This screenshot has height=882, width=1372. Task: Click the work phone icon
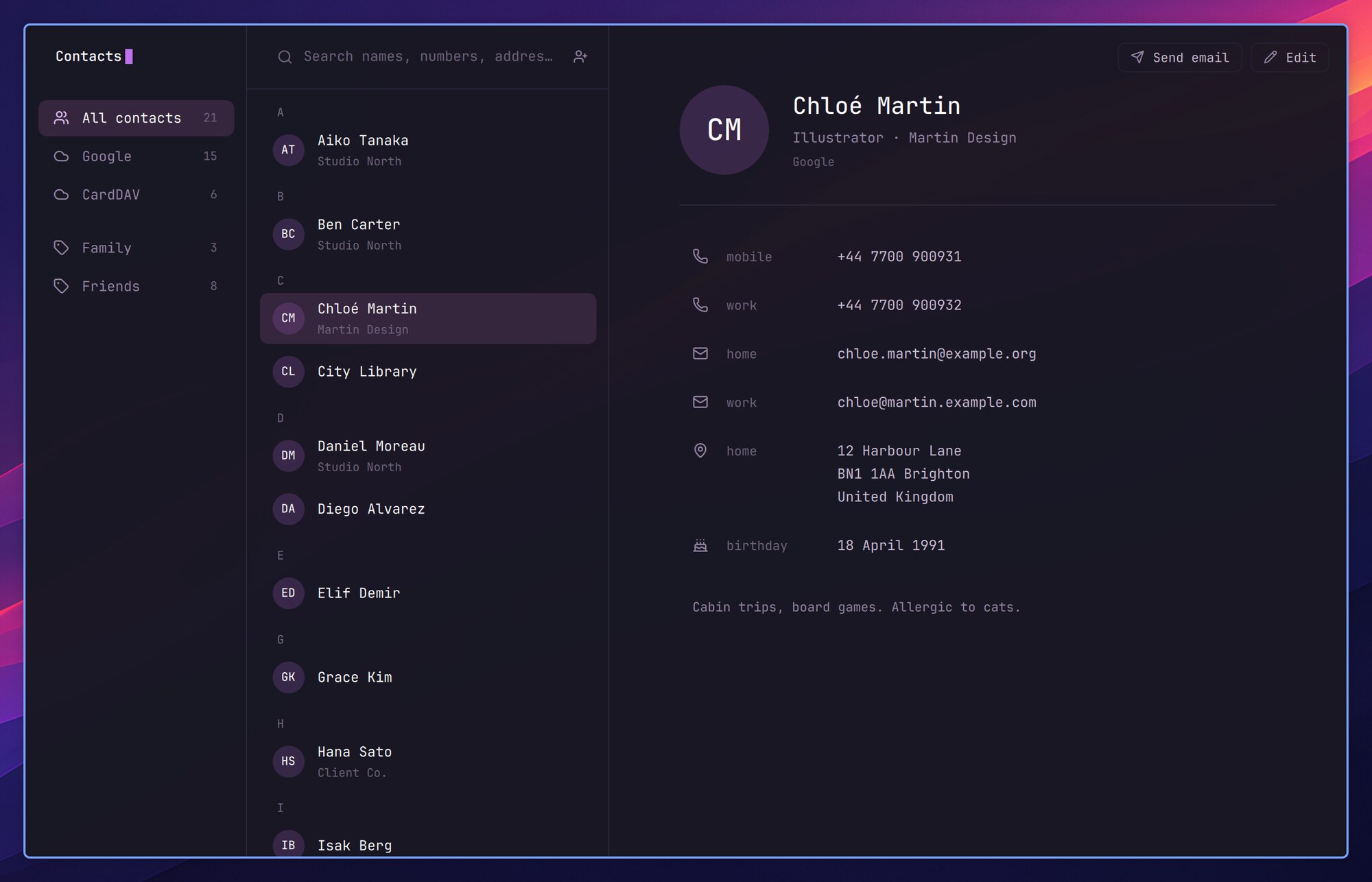click(700, 305)
